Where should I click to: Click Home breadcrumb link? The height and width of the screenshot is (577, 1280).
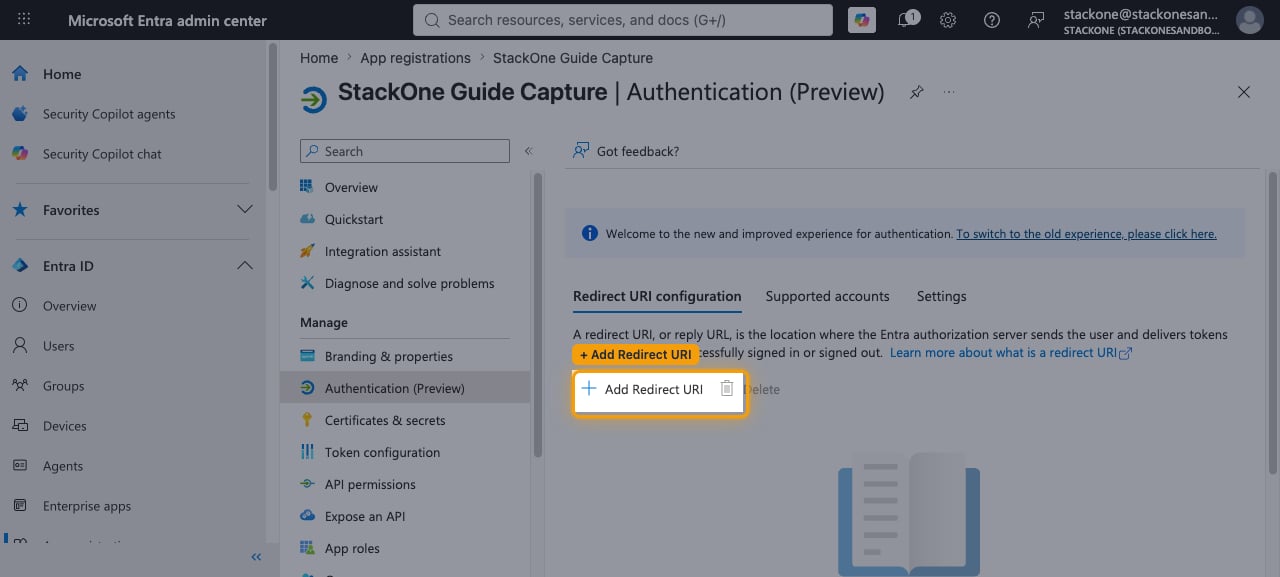[x=319, y=58]
